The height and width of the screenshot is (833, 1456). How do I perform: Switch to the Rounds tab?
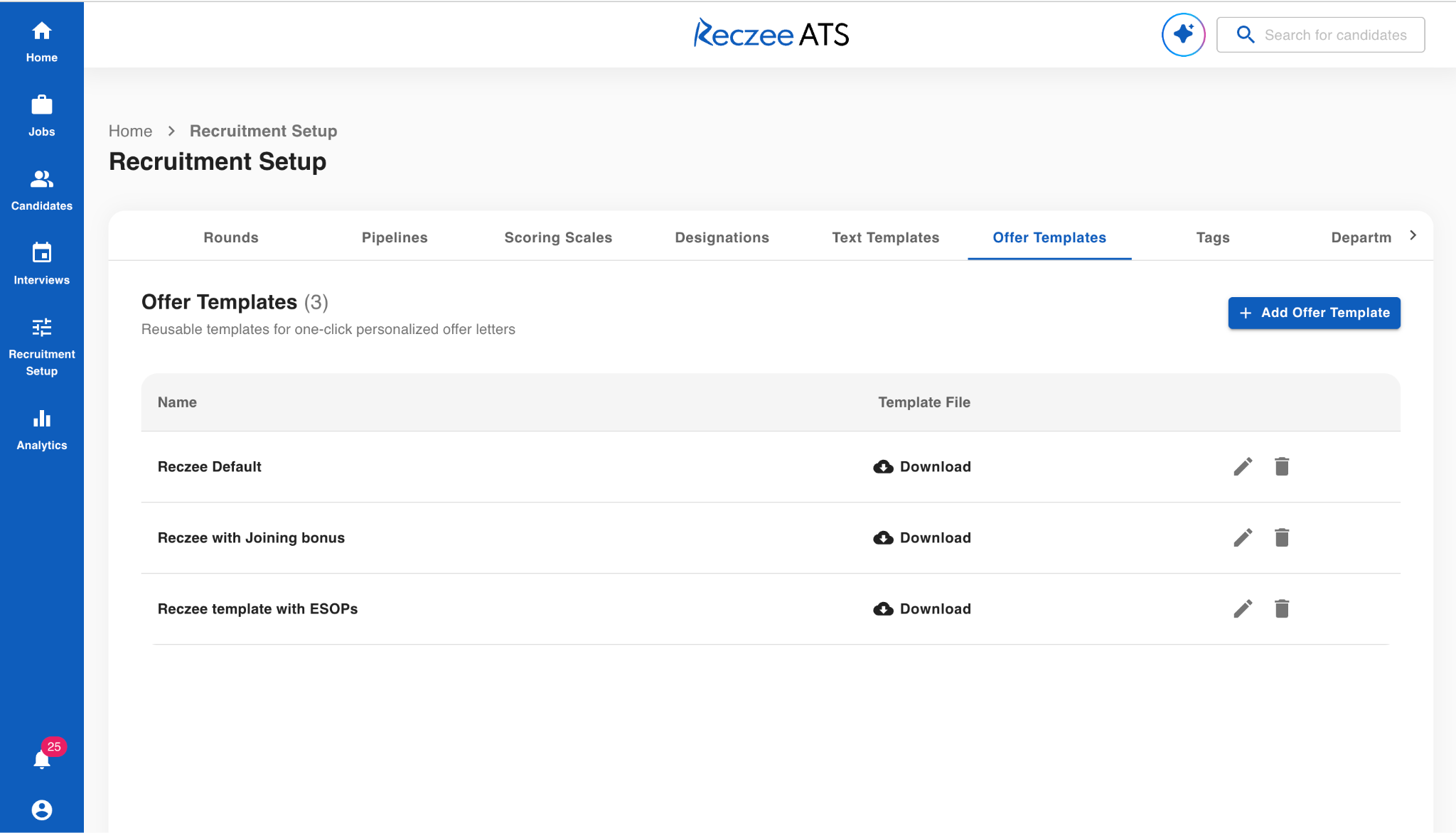point(231,237)
